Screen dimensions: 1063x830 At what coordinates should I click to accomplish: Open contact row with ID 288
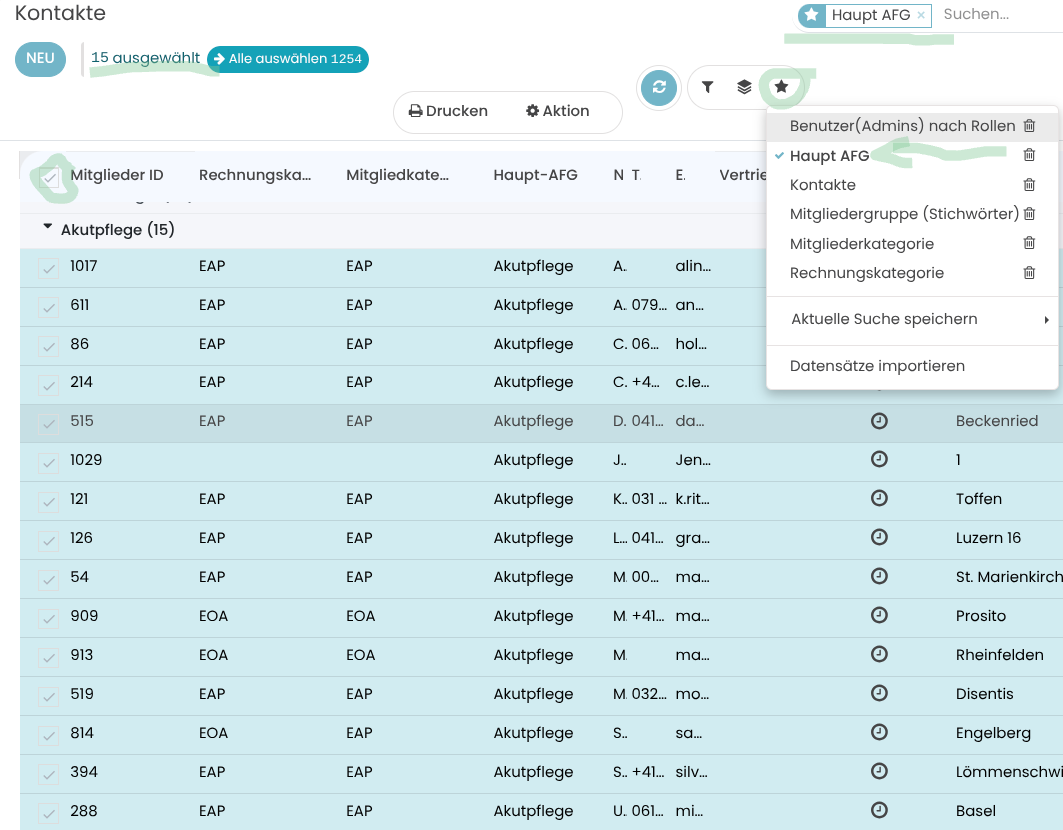click(541, 811)
